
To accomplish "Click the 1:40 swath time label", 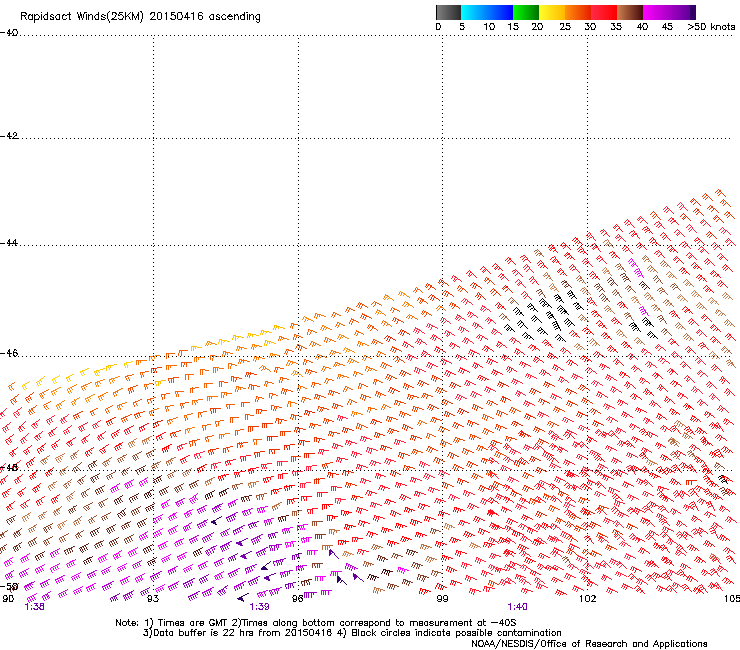I will coord(518,607).
